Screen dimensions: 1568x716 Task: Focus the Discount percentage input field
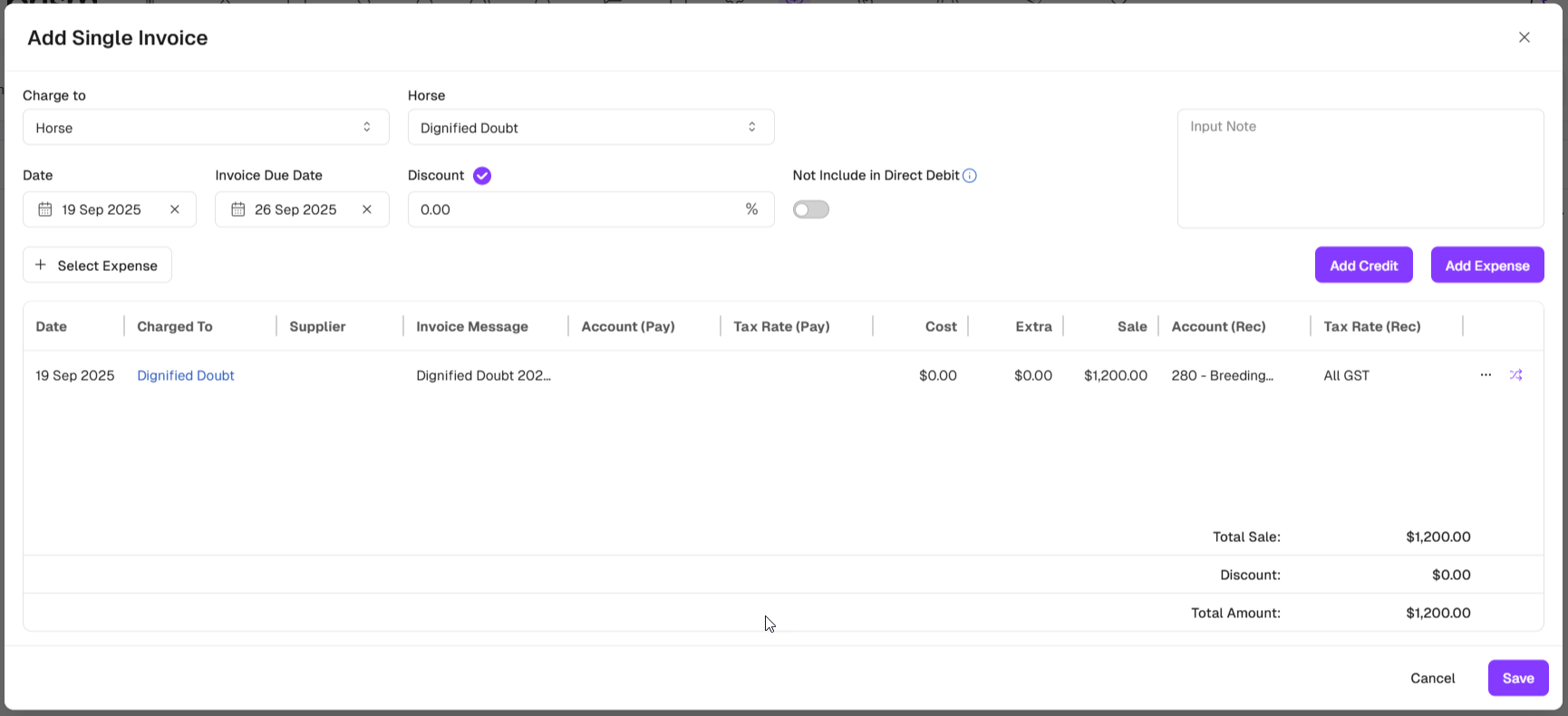(x=576, y=209)
